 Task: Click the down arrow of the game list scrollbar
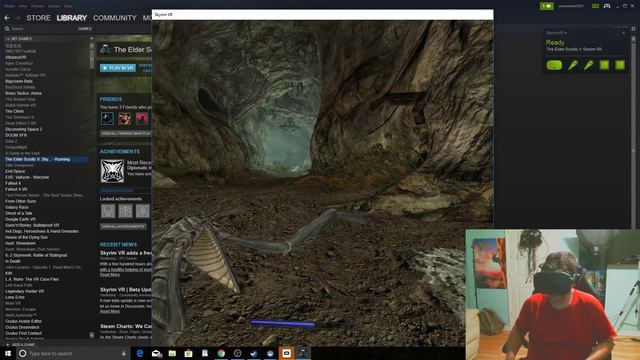[91, 335]
